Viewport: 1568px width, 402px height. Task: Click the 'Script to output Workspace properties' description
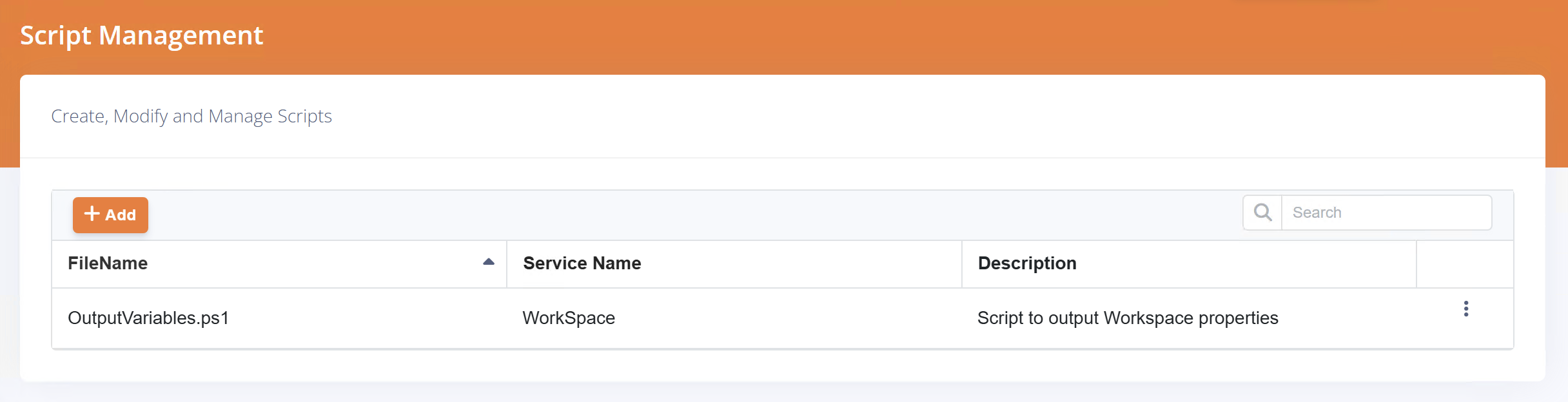(1127, 318)
